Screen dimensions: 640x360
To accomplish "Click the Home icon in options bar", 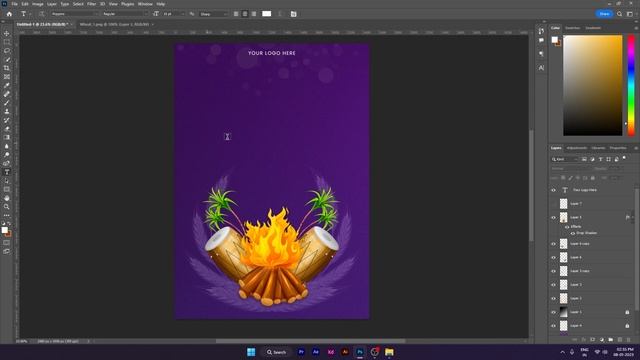I will [x=9, y=14].
